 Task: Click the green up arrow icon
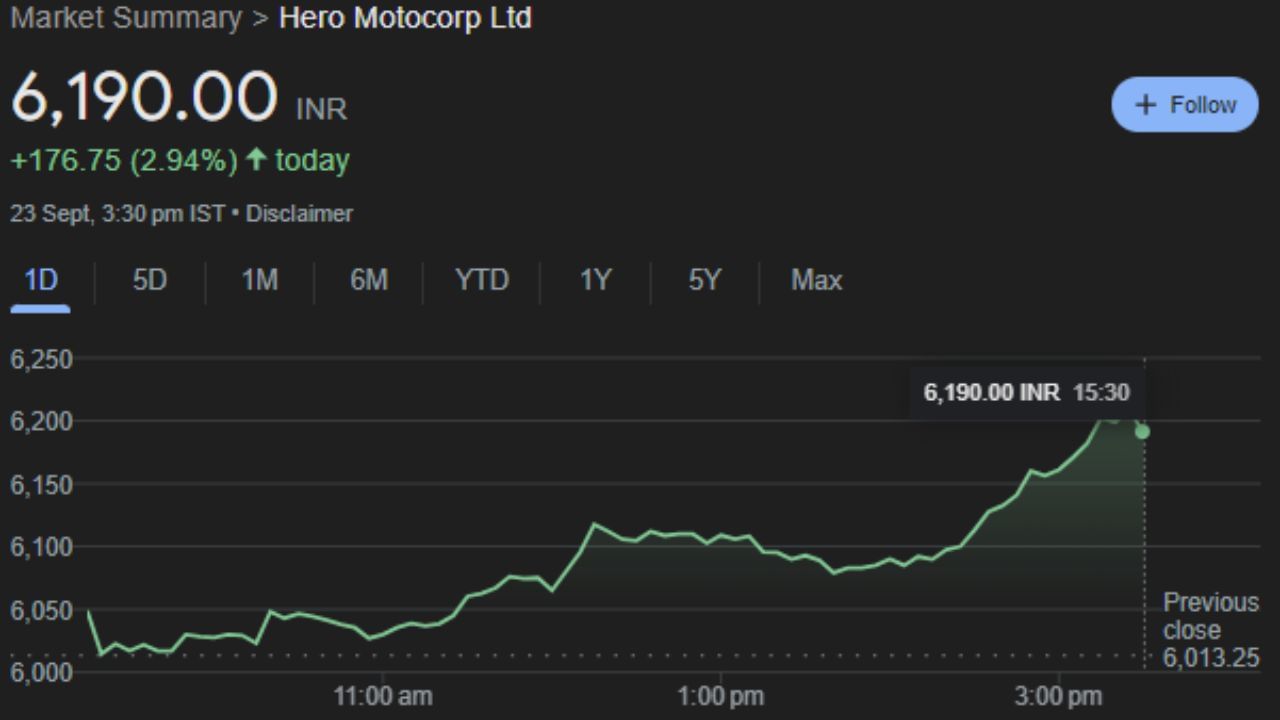pyautogui.click(x=256, y=160)
